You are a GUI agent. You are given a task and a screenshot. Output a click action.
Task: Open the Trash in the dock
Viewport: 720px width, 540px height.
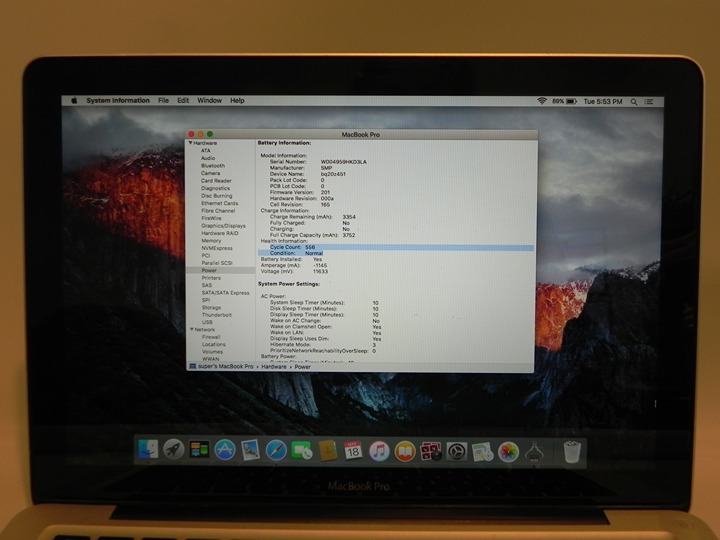[x=572, y=452]
